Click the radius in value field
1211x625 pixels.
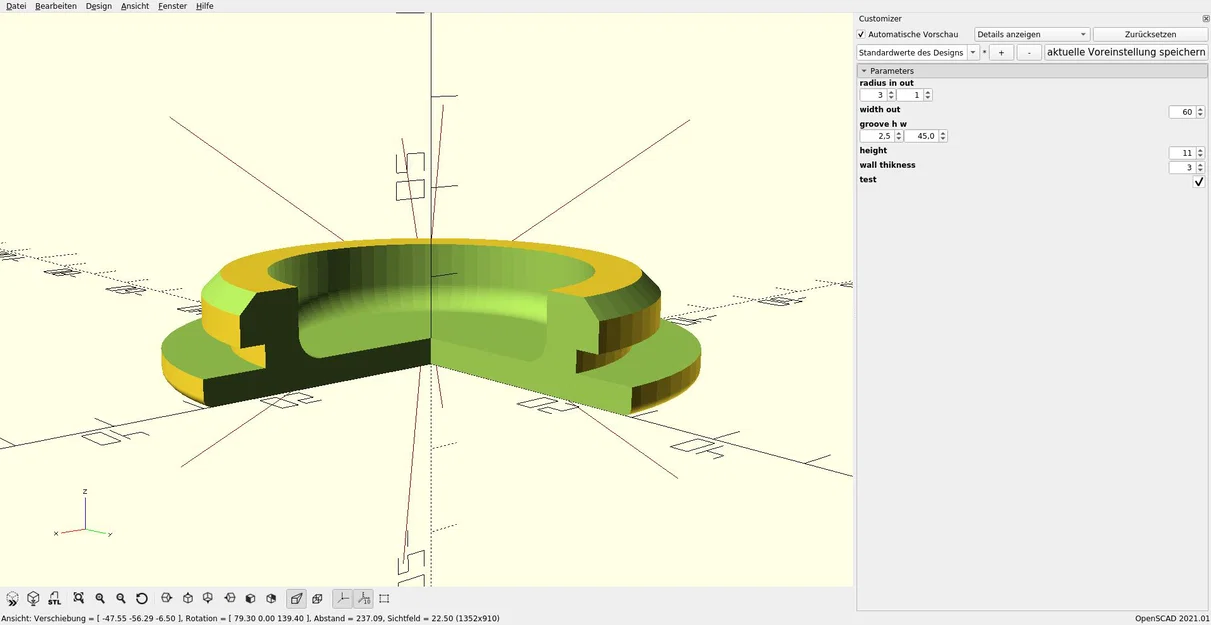873,95
